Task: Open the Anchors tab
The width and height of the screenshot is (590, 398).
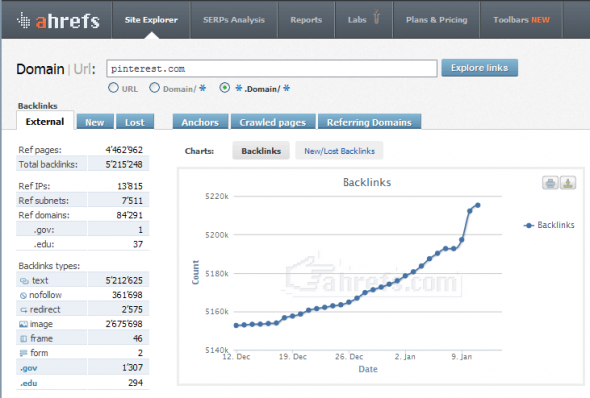Action: click(200, 122)
